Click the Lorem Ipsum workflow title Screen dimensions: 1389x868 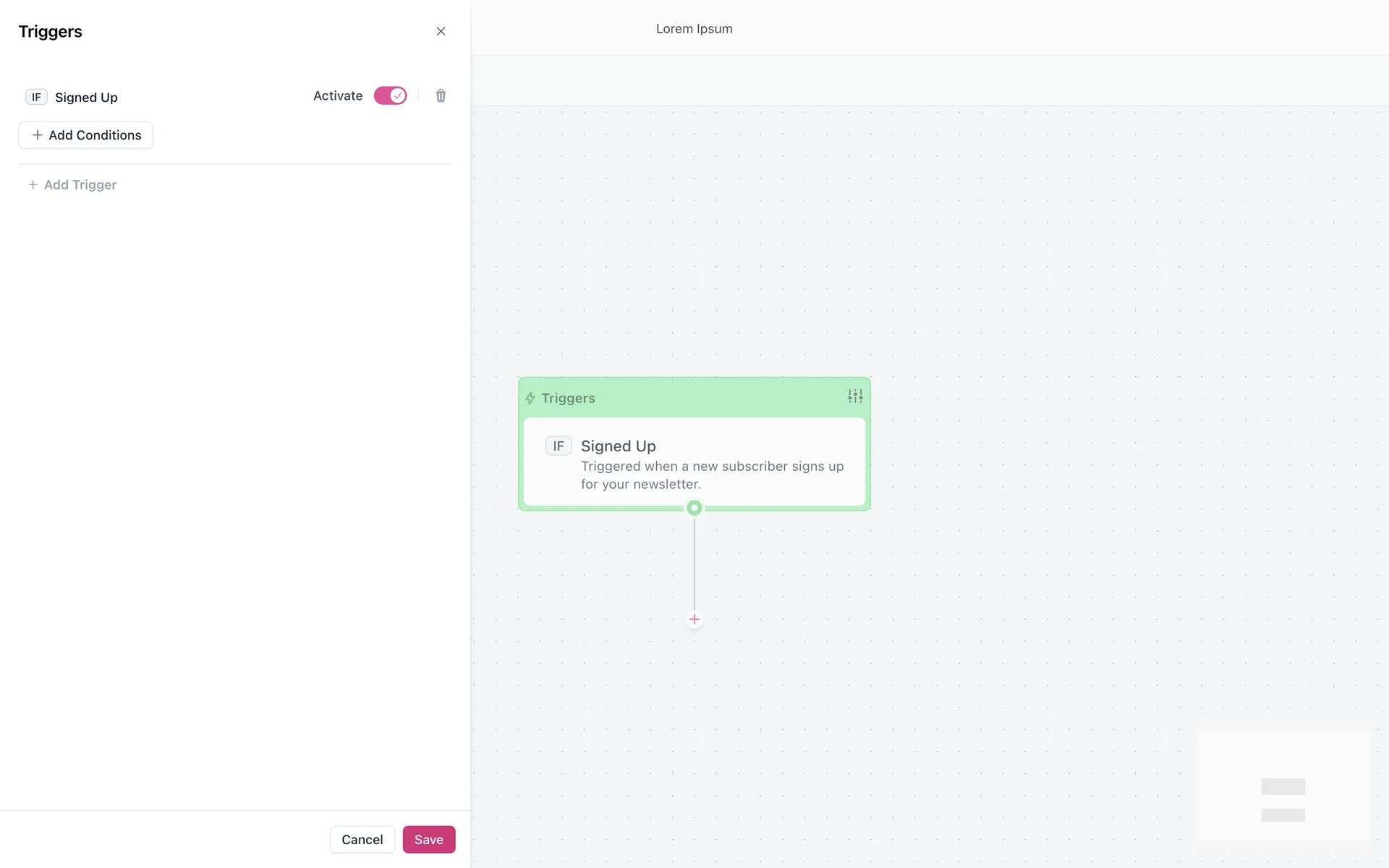tap(694, 29)
